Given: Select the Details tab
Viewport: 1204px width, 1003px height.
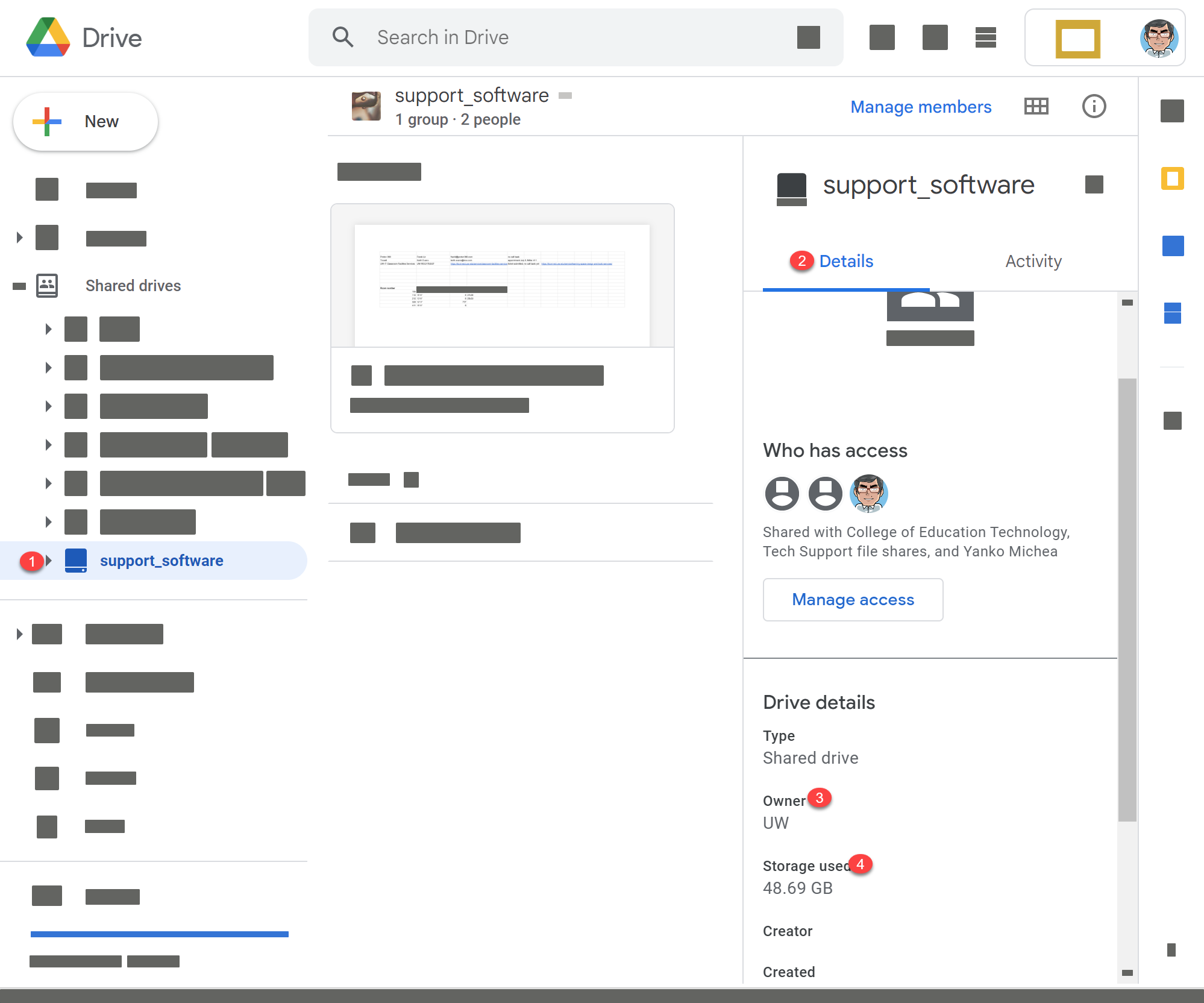Looking at the screenshot, I should point(845,261).
